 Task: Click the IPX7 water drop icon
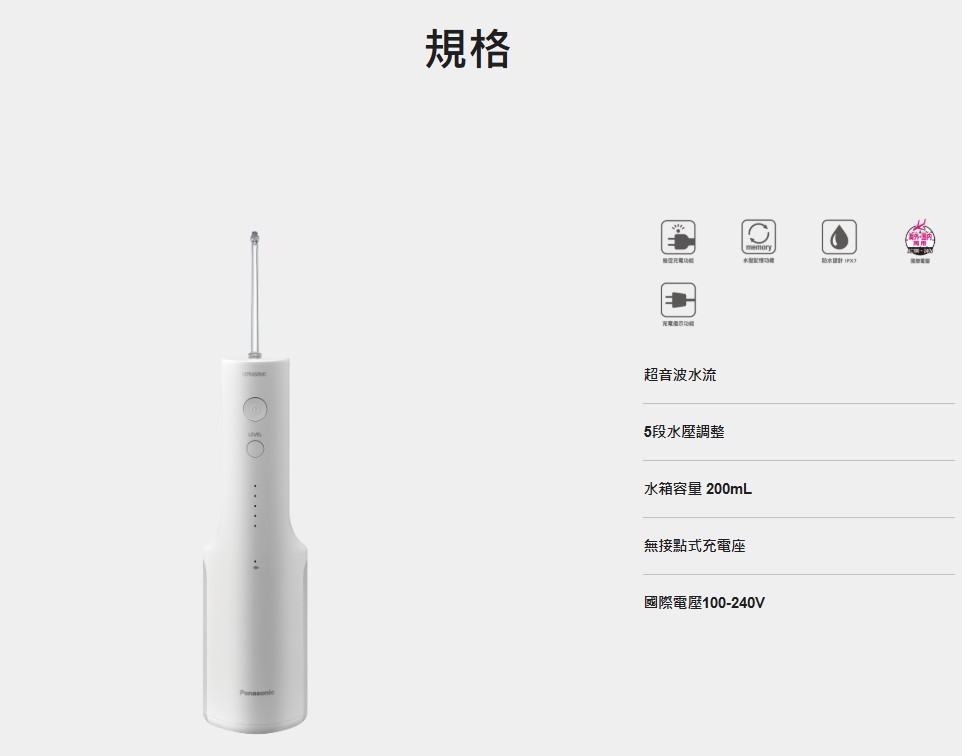coord(839,237)
